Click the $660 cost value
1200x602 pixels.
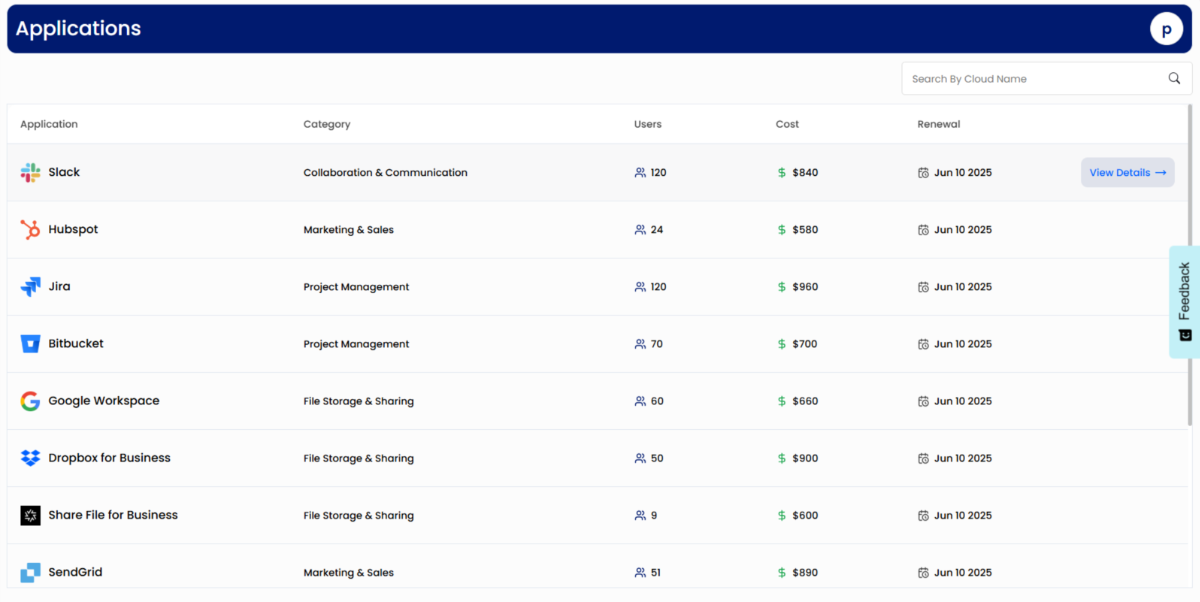coord(805,401)
